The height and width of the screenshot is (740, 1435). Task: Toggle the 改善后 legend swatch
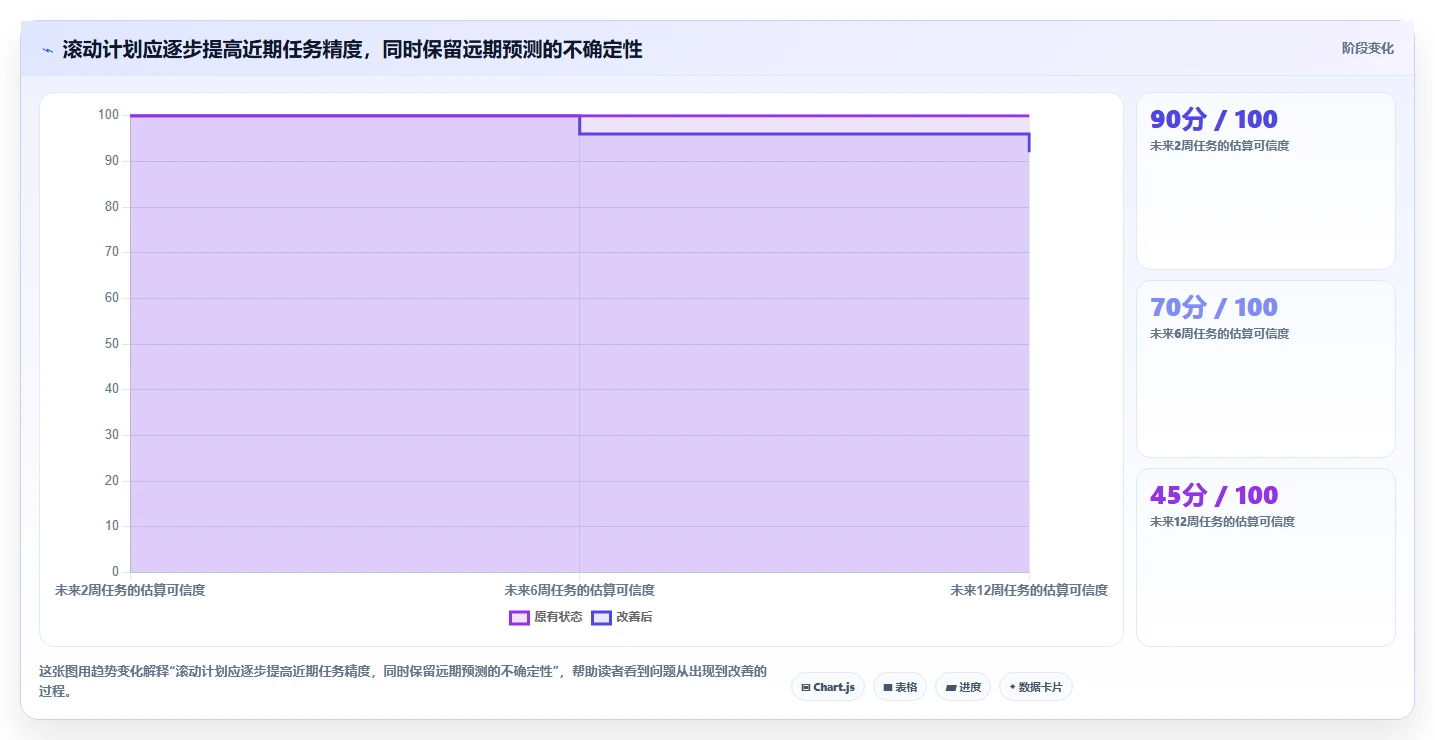(x=601, y=617)
